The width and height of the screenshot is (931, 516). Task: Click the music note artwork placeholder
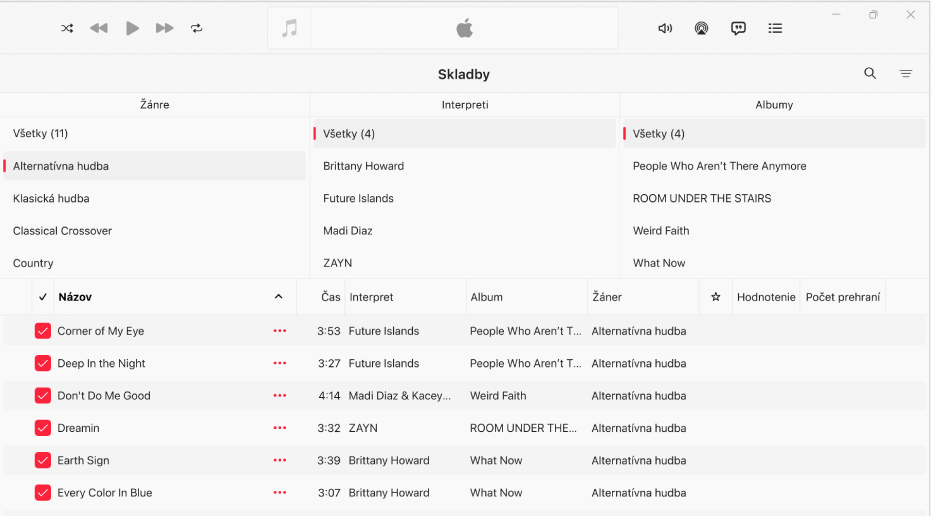pos(289,28)
